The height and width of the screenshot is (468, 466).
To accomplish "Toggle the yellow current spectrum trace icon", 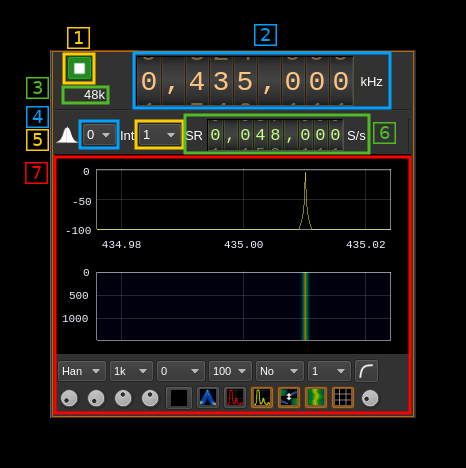I will point(262,398).
